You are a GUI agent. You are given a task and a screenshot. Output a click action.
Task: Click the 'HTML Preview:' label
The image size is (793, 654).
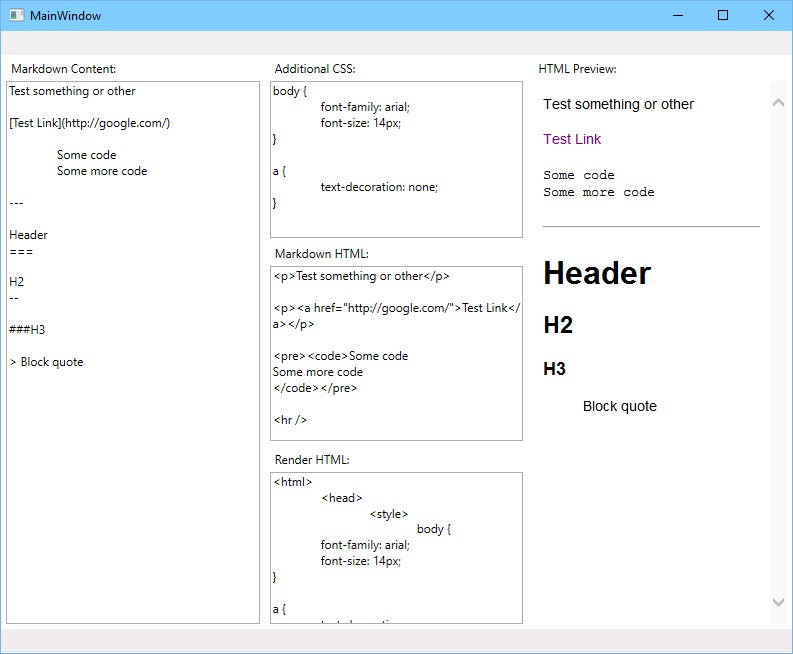(x=578, y=69)
